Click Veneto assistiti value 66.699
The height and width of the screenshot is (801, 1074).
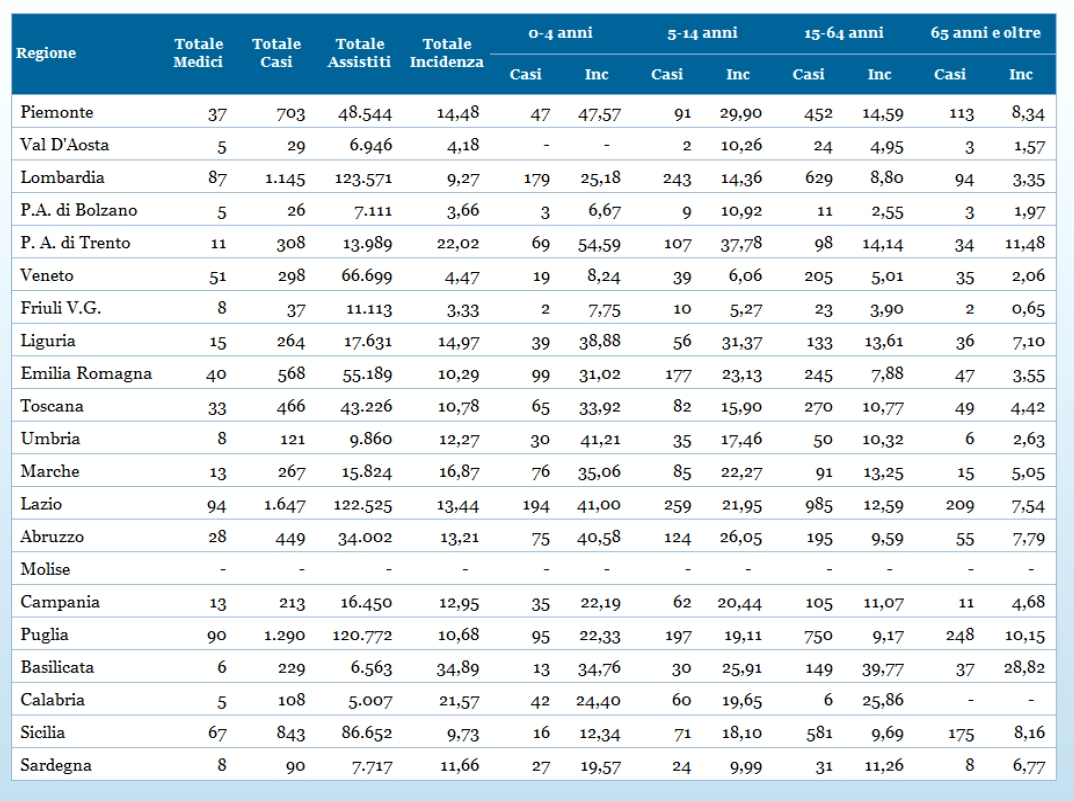[367, 277]
